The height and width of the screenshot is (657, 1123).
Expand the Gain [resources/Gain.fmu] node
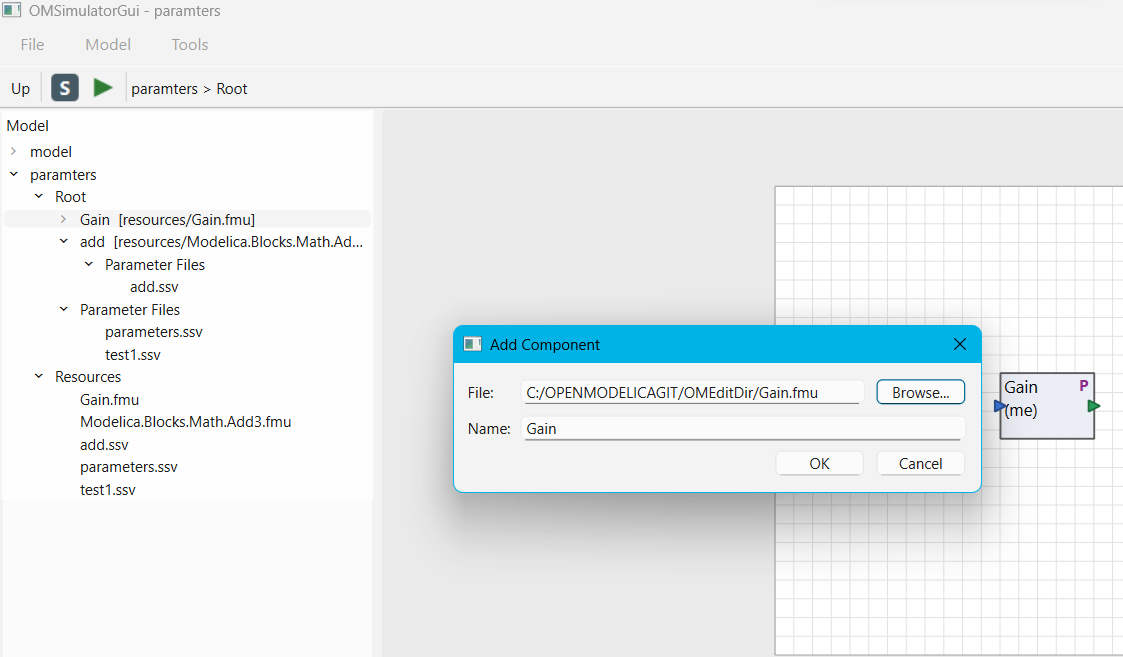point(64,219)
